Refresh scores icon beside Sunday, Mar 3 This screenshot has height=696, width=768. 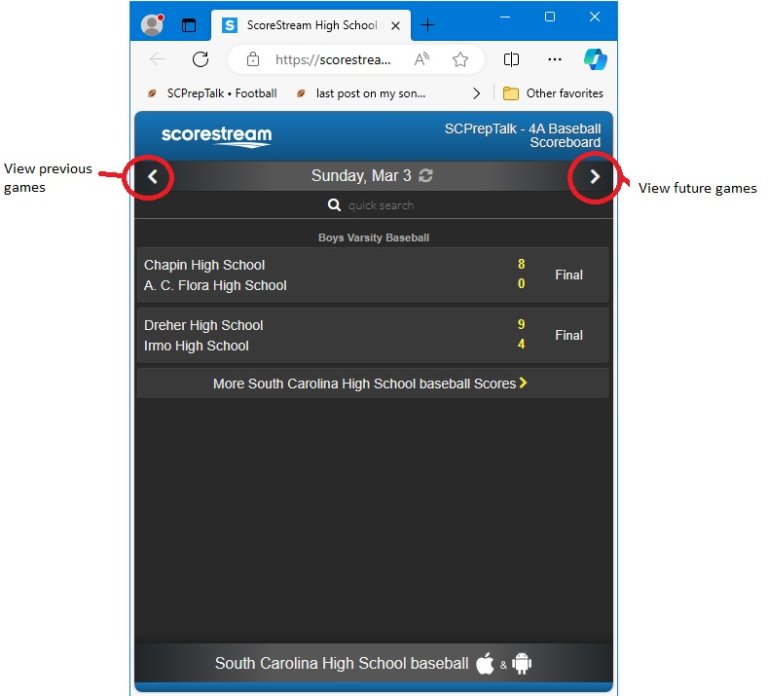click(425, 175)
